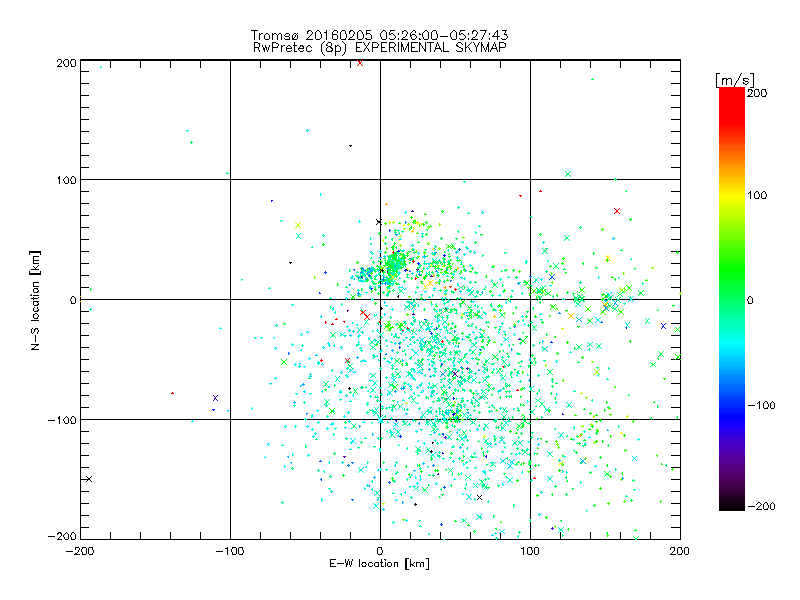The height and width of the screenshot is (600, 800).
Task: Click the E-W axis '-200' tick label
Action: pyautogui.click(x=80, y=551)
